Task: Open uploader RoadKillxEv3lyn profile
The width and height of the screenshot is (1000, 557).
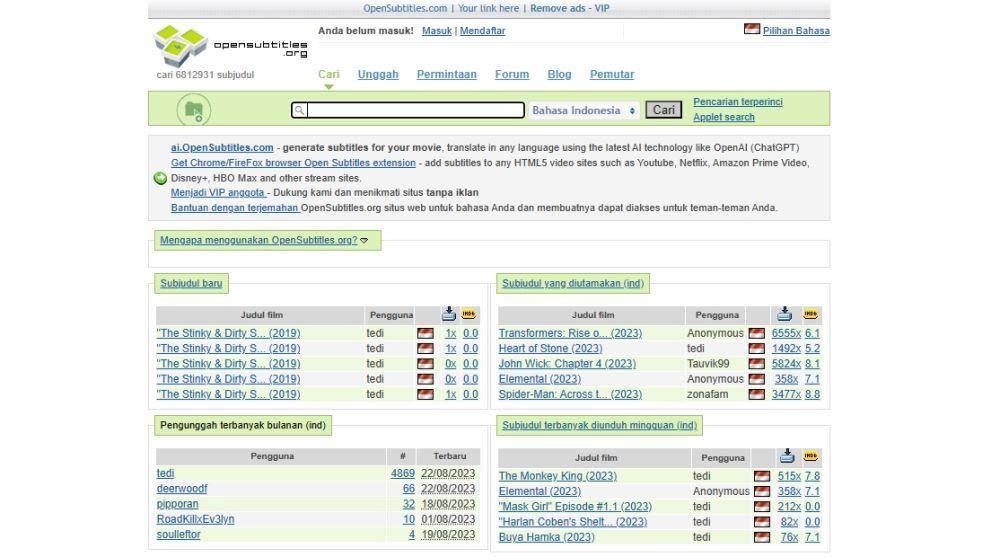Action: point(195,519)
